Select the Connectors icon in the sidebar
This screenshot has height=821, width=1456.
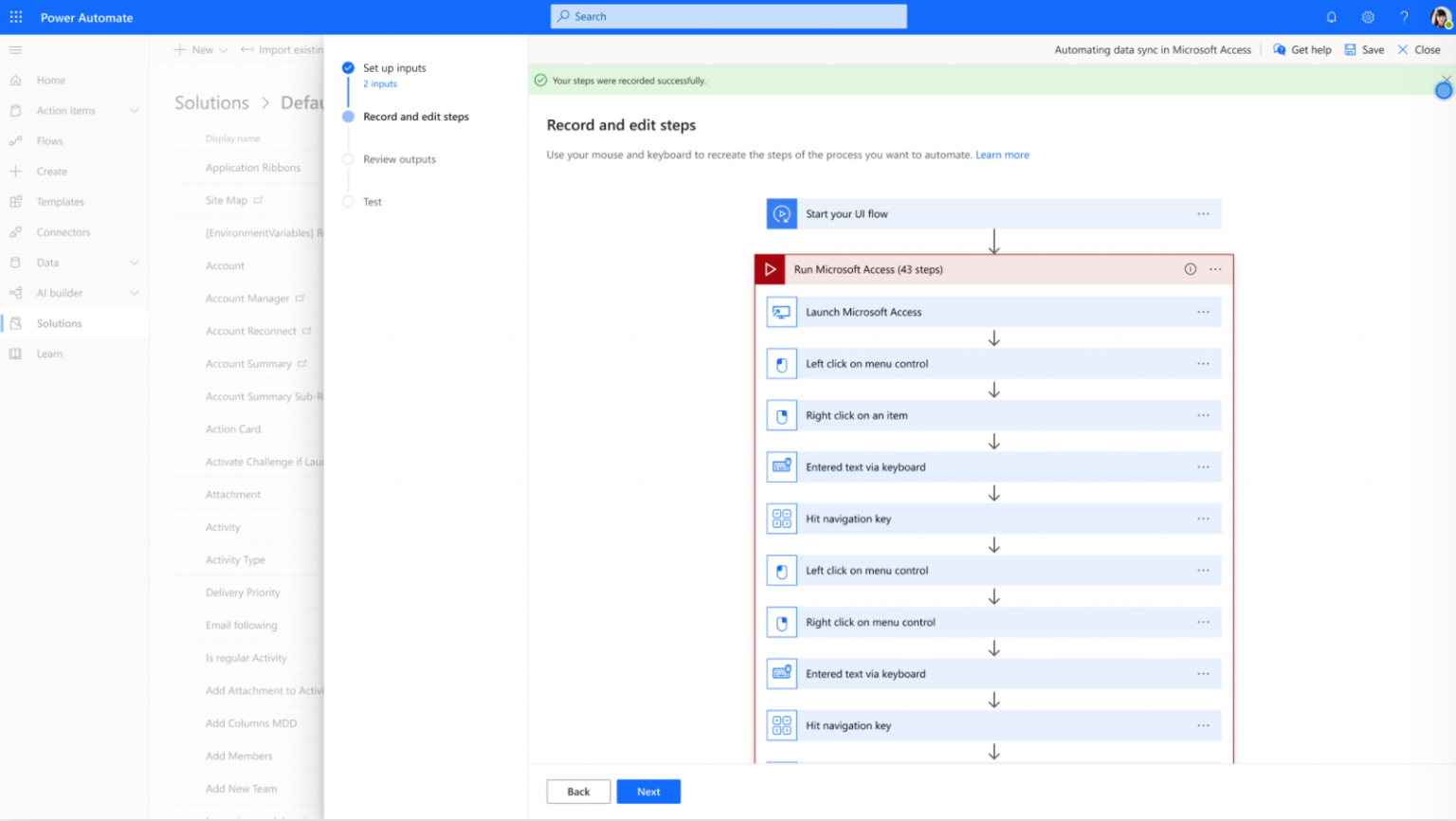pyautogui.click(x=15, y=231)
